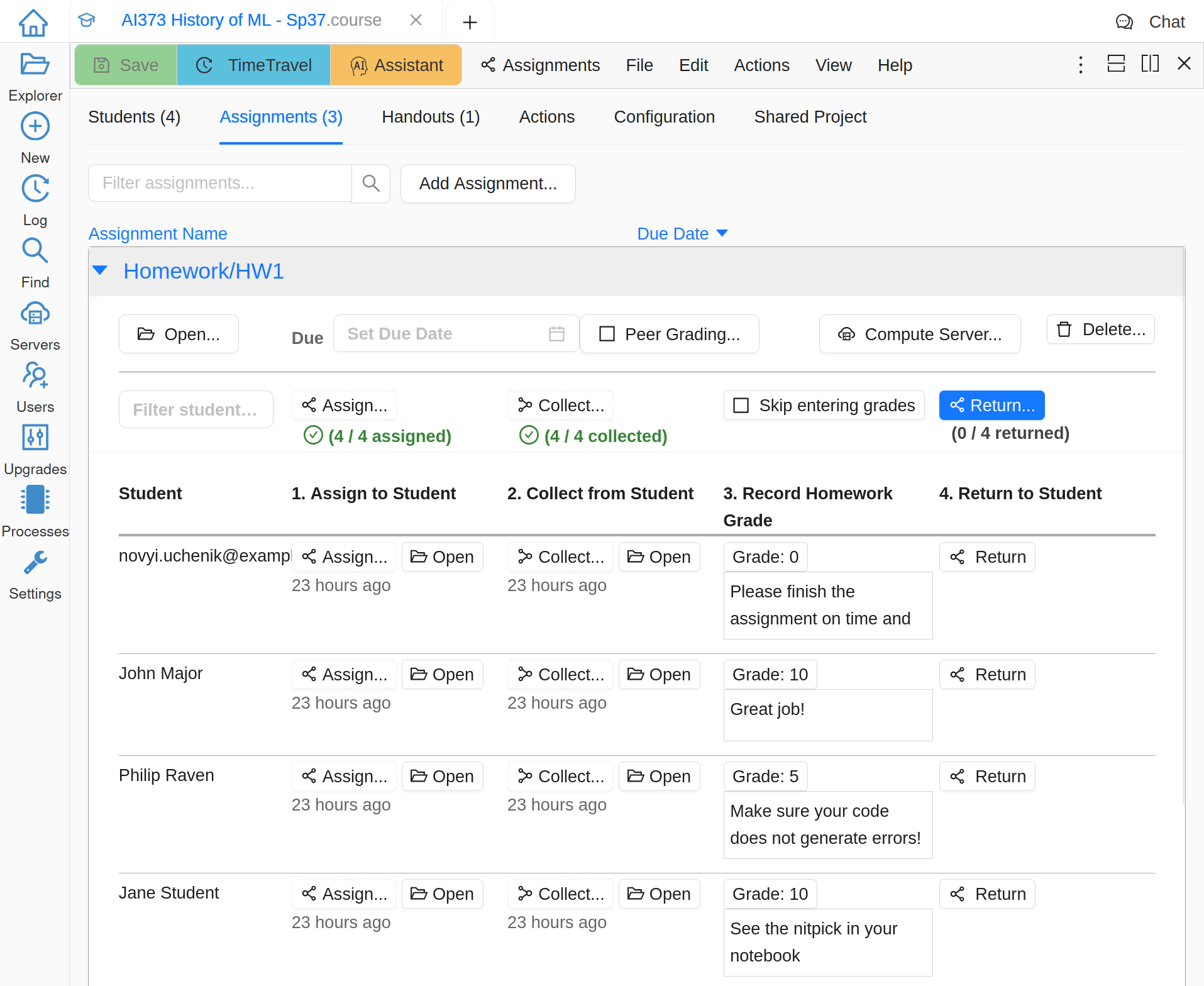This screenshot has width=1204, height=986.
Task: Collapse the Homework/HW1 assignment
Action: (100, 271)
